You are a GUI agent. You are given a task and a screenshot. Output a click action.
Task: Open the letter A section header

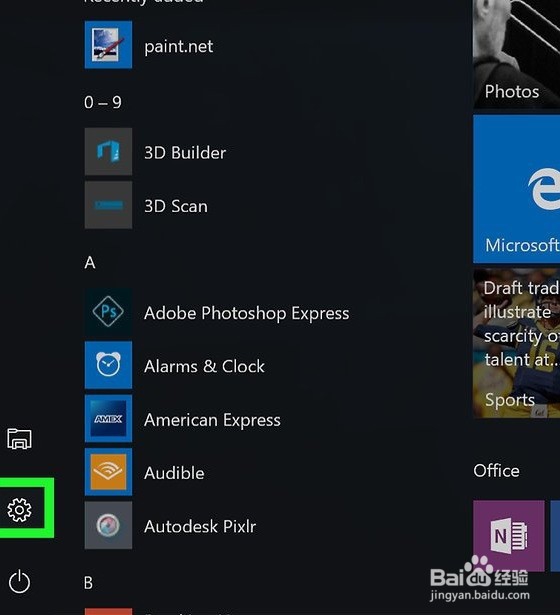[x=90, y=263]
